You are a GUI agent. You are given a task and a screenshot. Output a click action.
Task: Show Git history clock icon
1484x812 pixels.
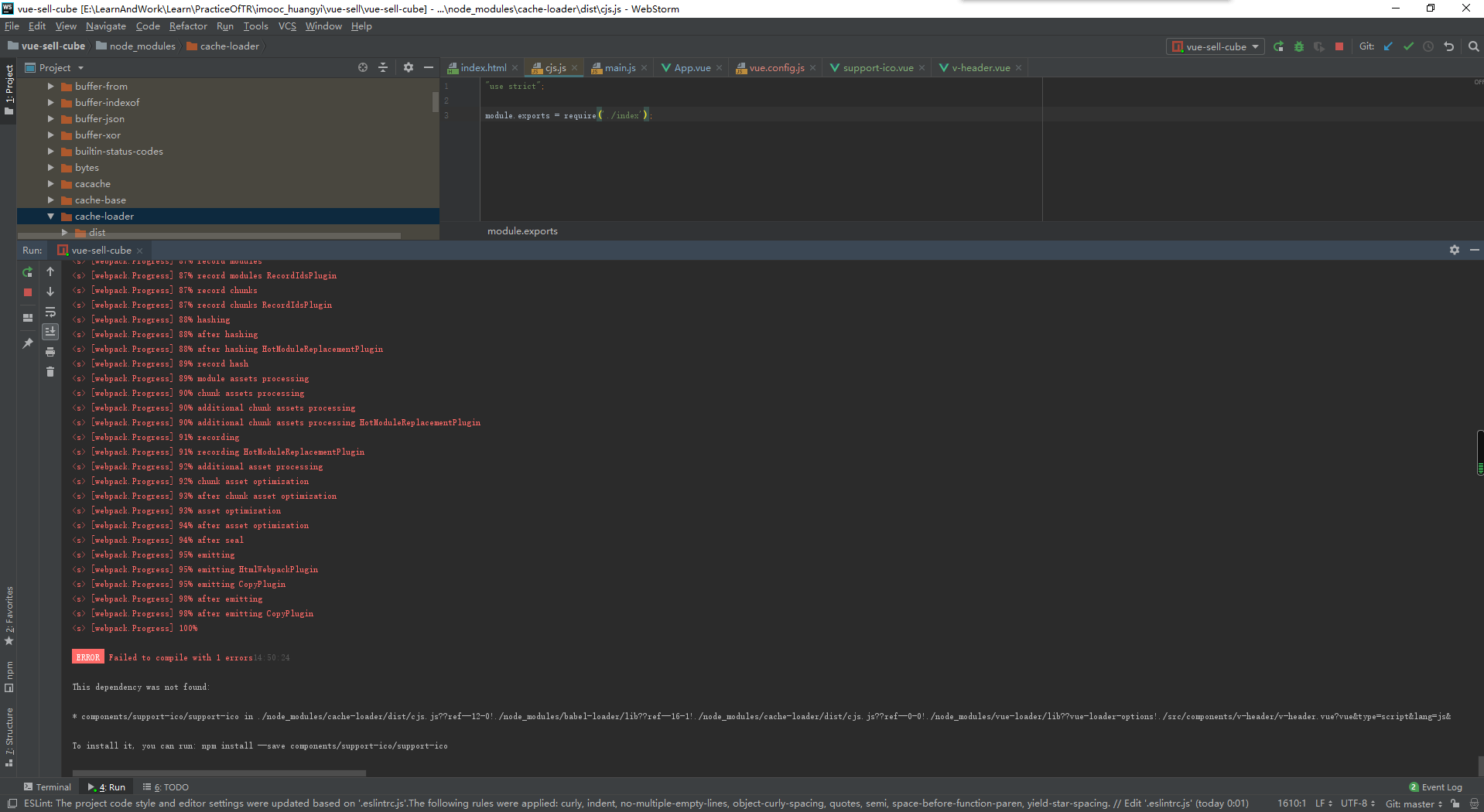(1428, 46)
